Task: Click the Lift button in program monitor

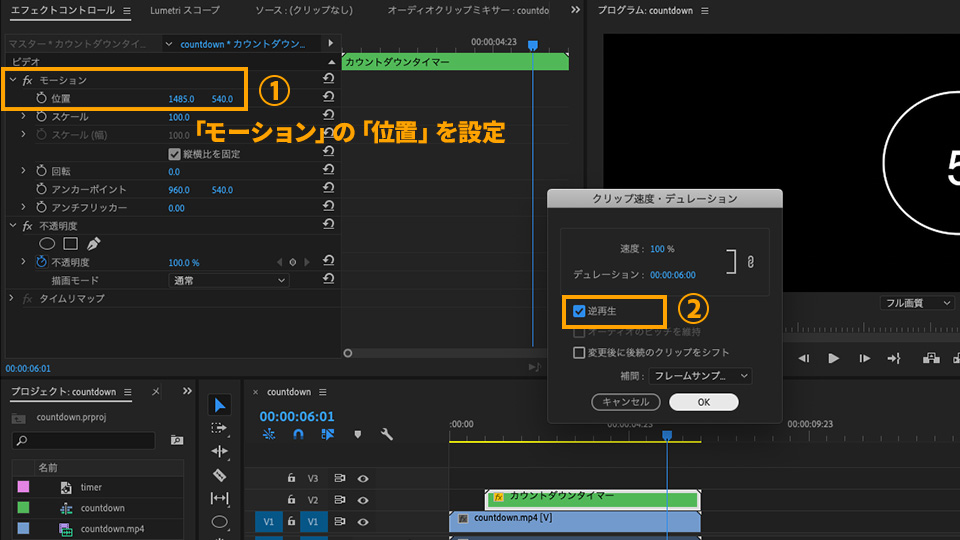Action: pyautogui.click(x=931, y=358)
